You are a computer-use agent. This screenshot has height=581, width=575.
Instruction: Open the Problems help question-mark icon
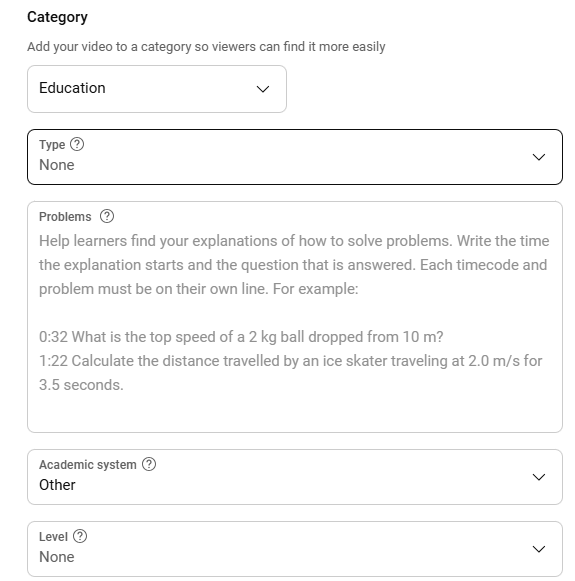[x=107, y=216]
